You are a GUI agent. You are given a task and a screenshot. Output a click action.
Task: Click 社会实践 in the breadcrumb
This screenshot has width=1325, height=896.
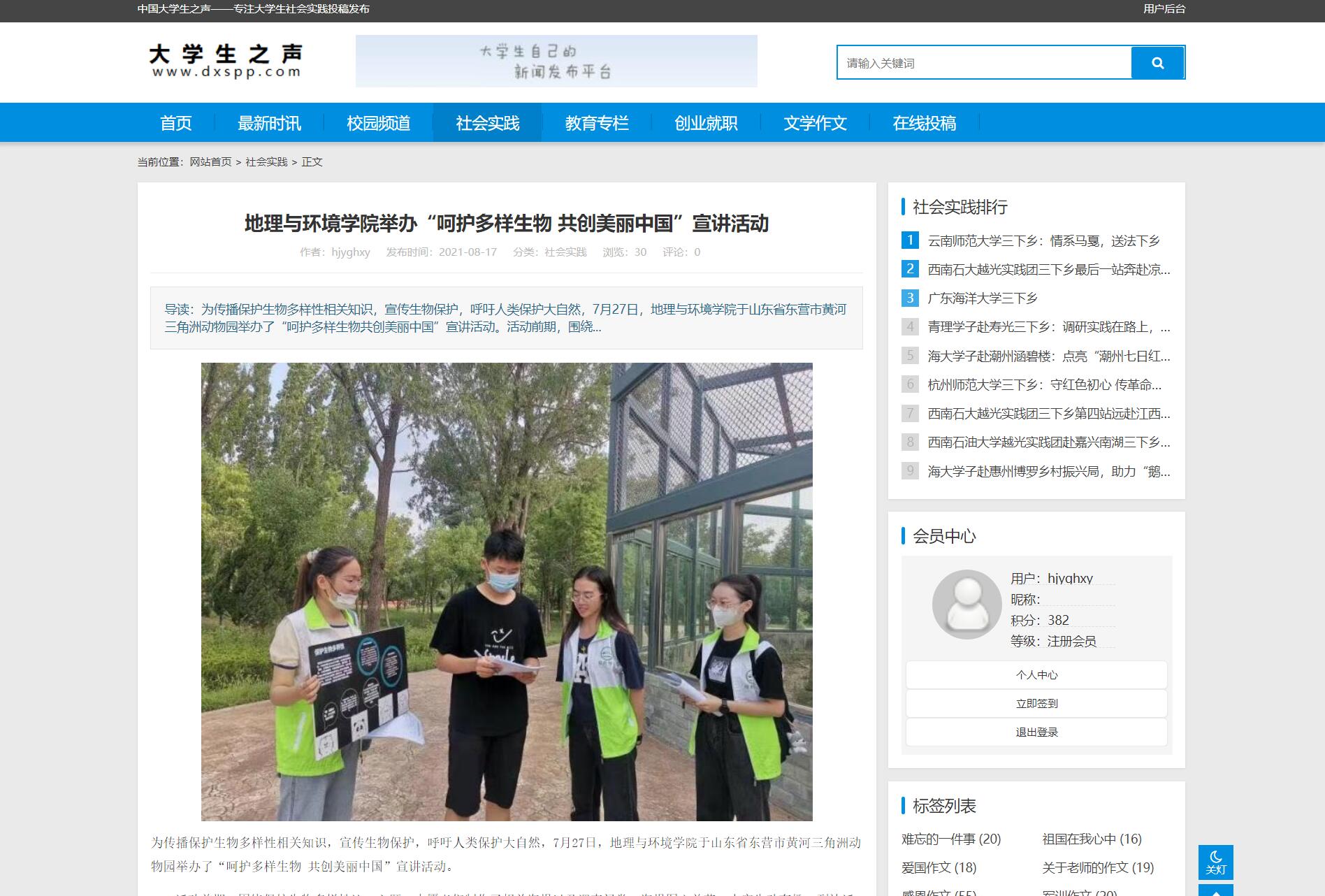pos(266,161)
